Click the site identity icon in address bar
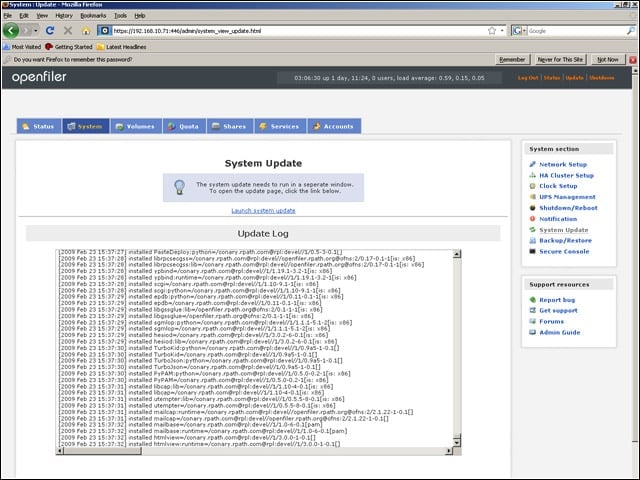The height and width of the screenshot is (480, 640). click(x=104, y=31)
